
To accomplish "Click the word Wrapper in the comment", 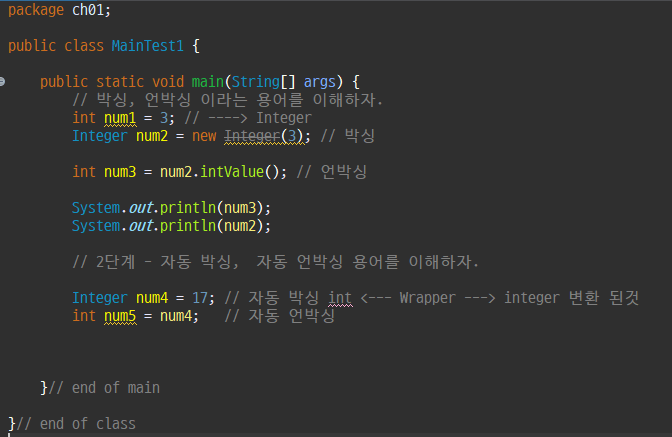I will click(x=427, y=298).
